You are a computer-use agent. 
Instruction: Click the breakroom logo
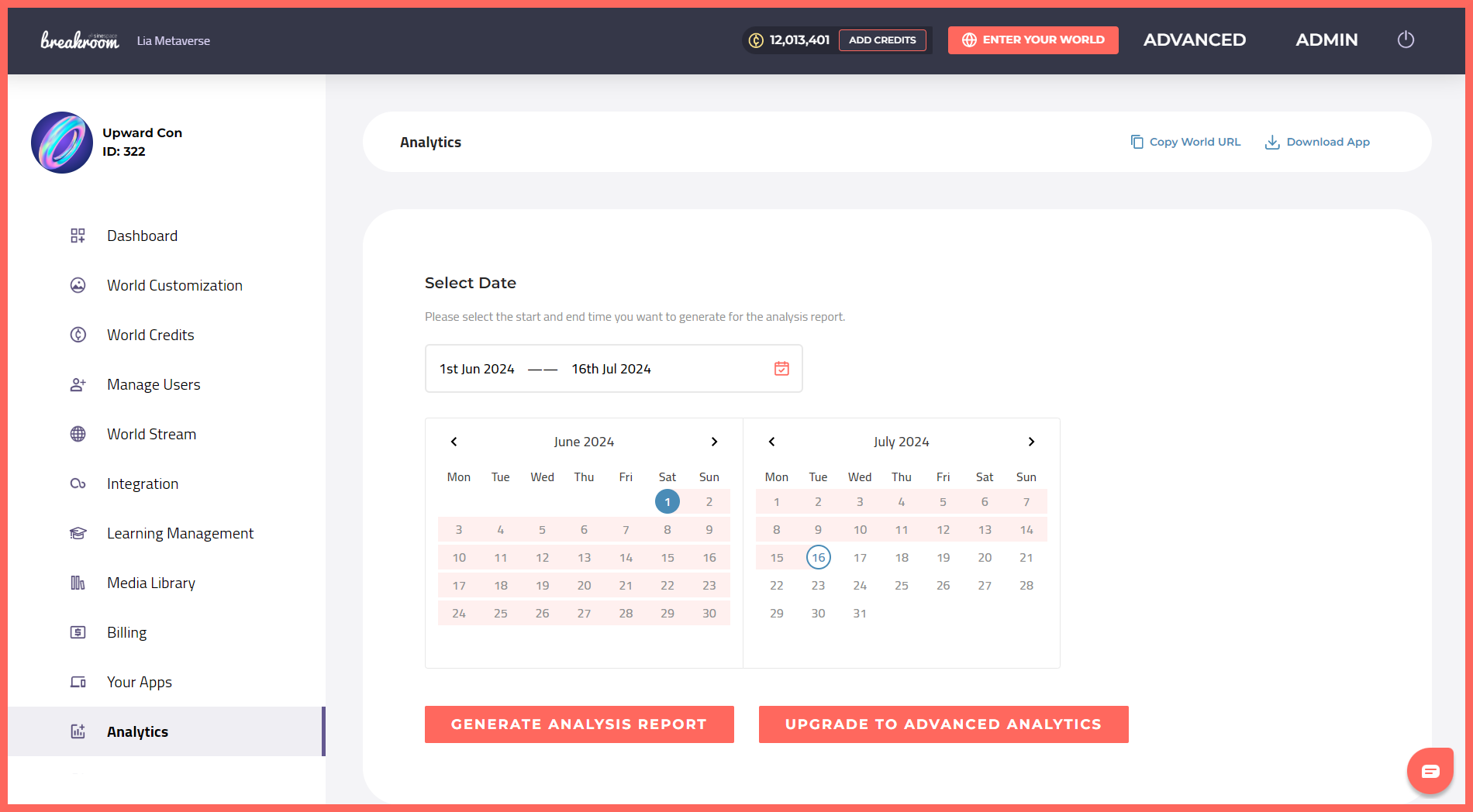80,40
